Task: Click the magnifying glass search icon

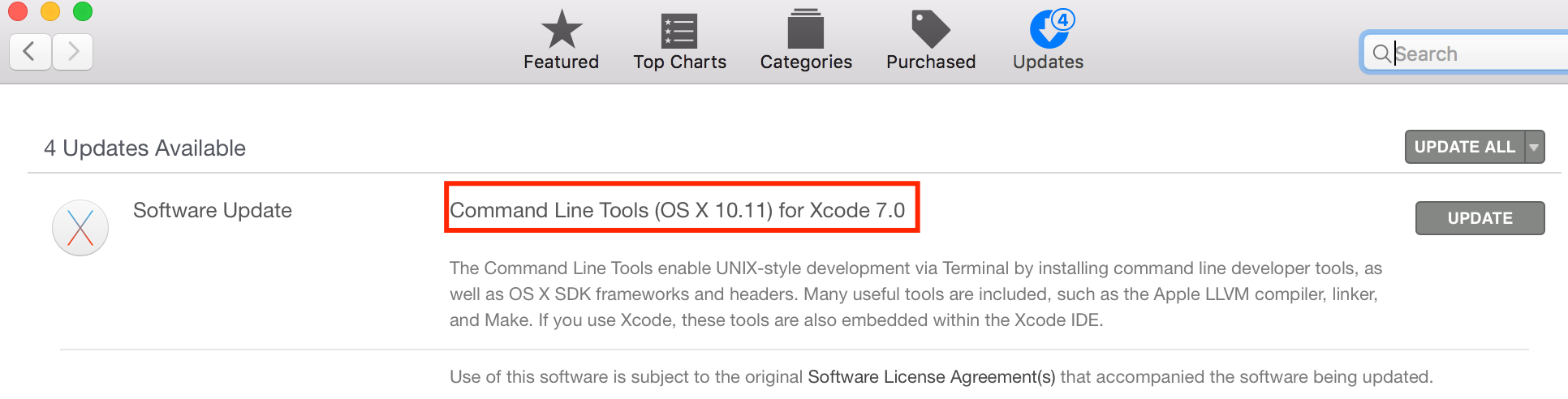Action: (1381, 54)
